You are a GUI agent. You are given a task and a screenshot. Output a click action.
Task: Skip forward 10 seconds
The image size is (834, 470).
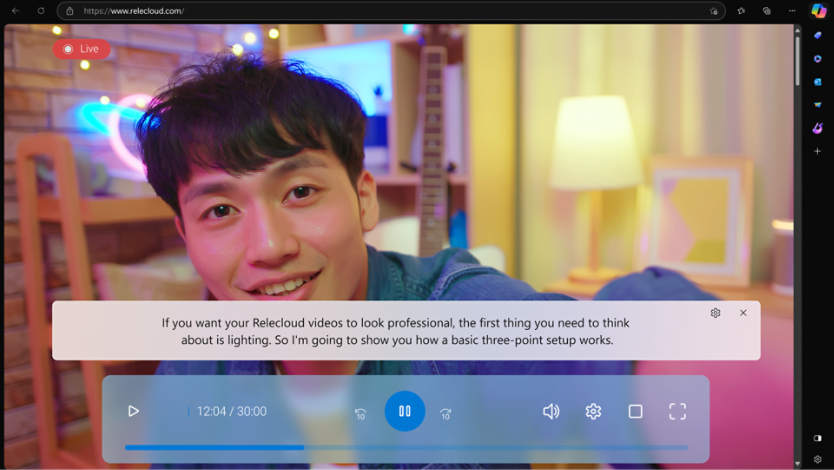pos(446,413)
